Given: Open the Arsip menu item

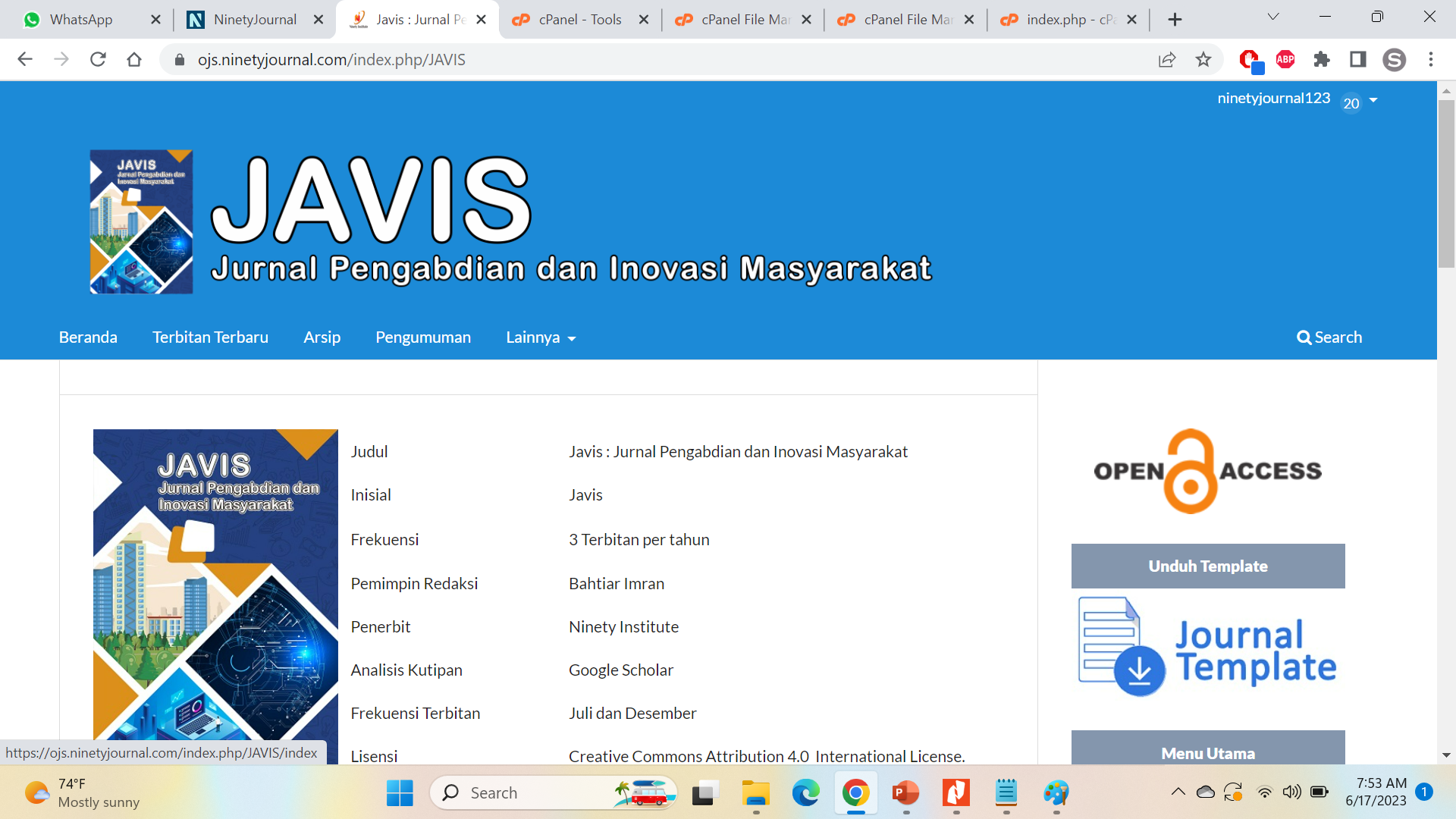Looking at the screenshot, I should click(322, 337).
